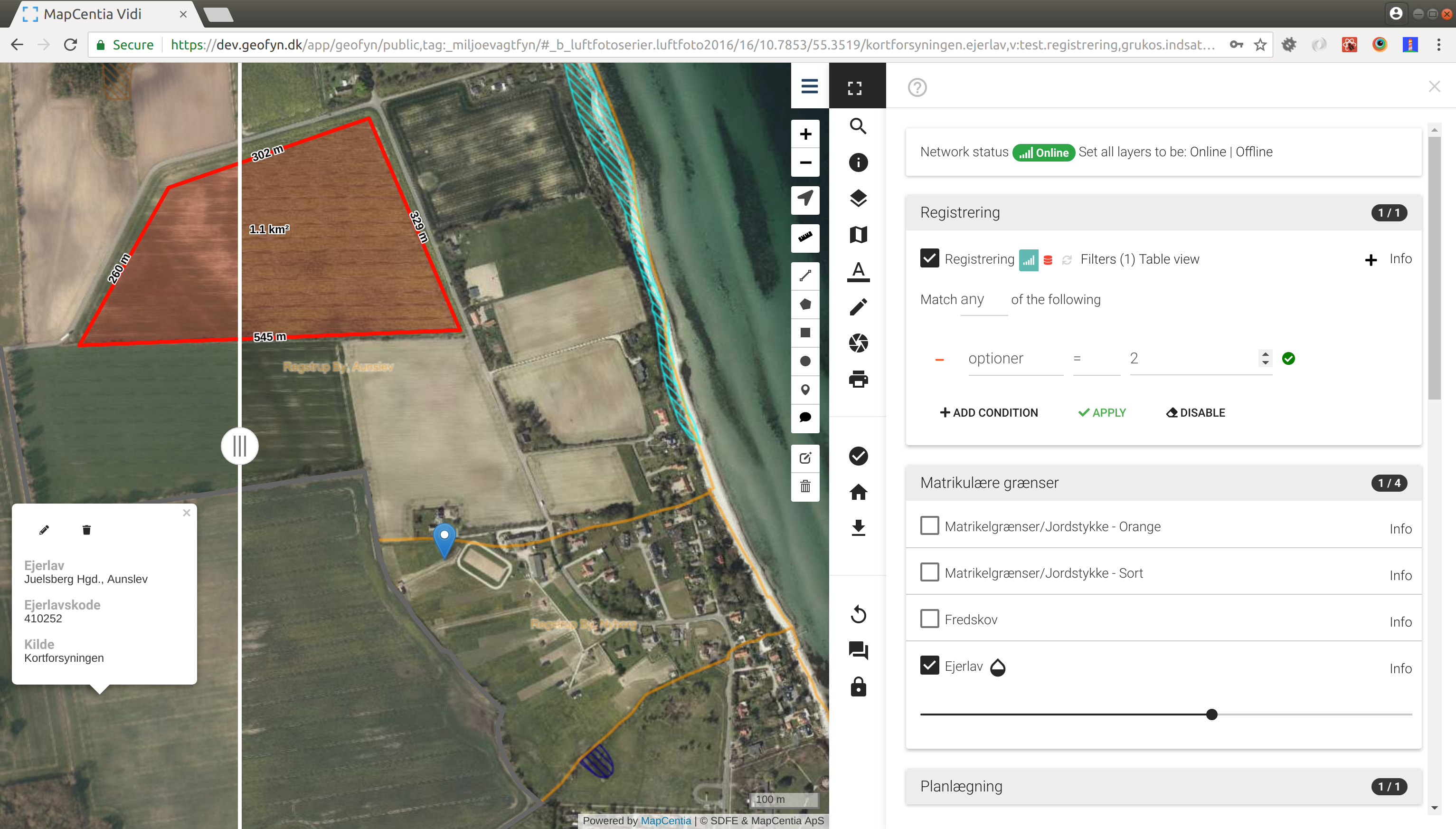1456x829 pixels.
Task: Click the Ejerlav opacity slider handle
Action: pos(1211,715)
